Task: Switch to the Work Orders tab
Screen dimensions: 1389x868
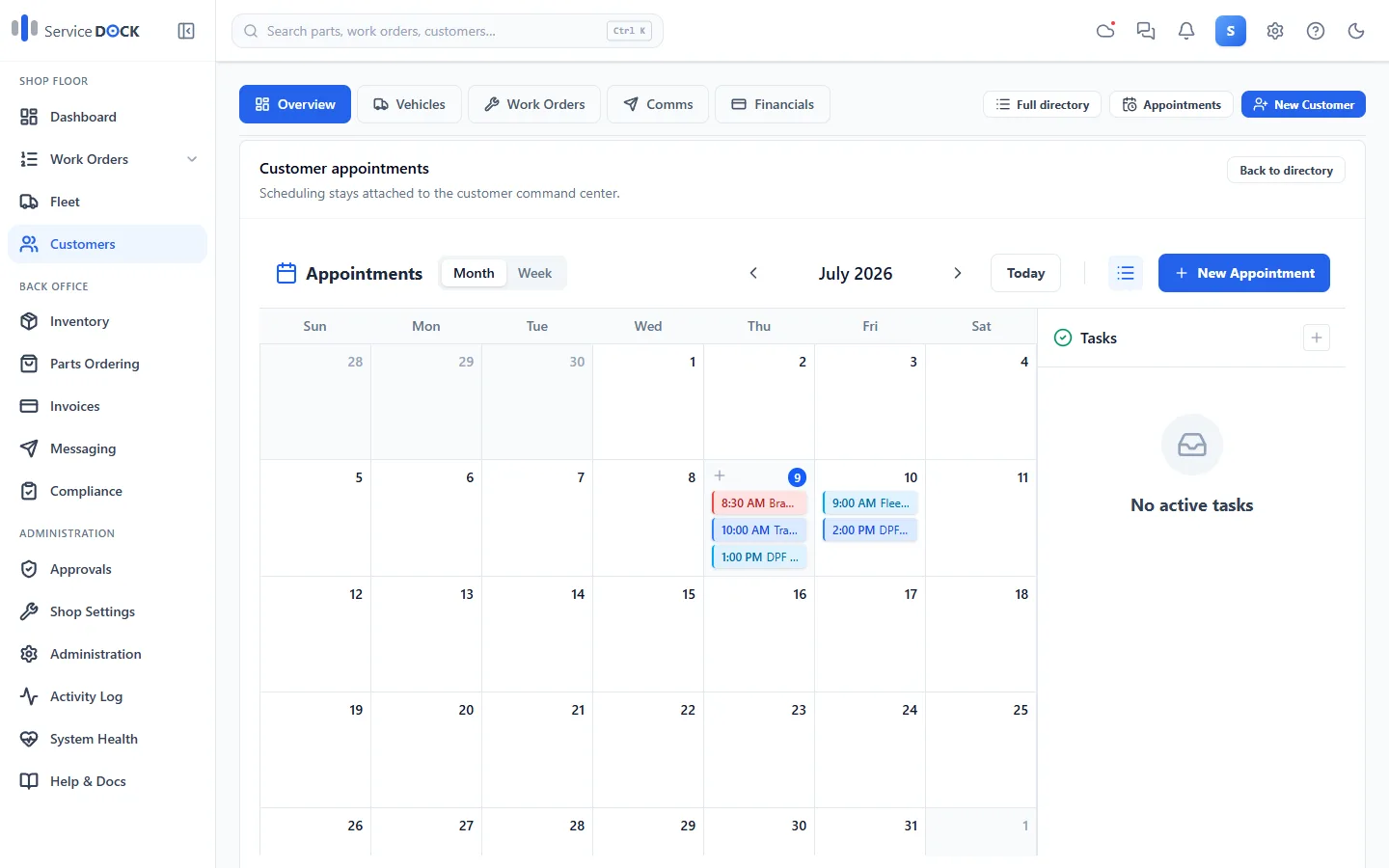Action: pos(534,104)
